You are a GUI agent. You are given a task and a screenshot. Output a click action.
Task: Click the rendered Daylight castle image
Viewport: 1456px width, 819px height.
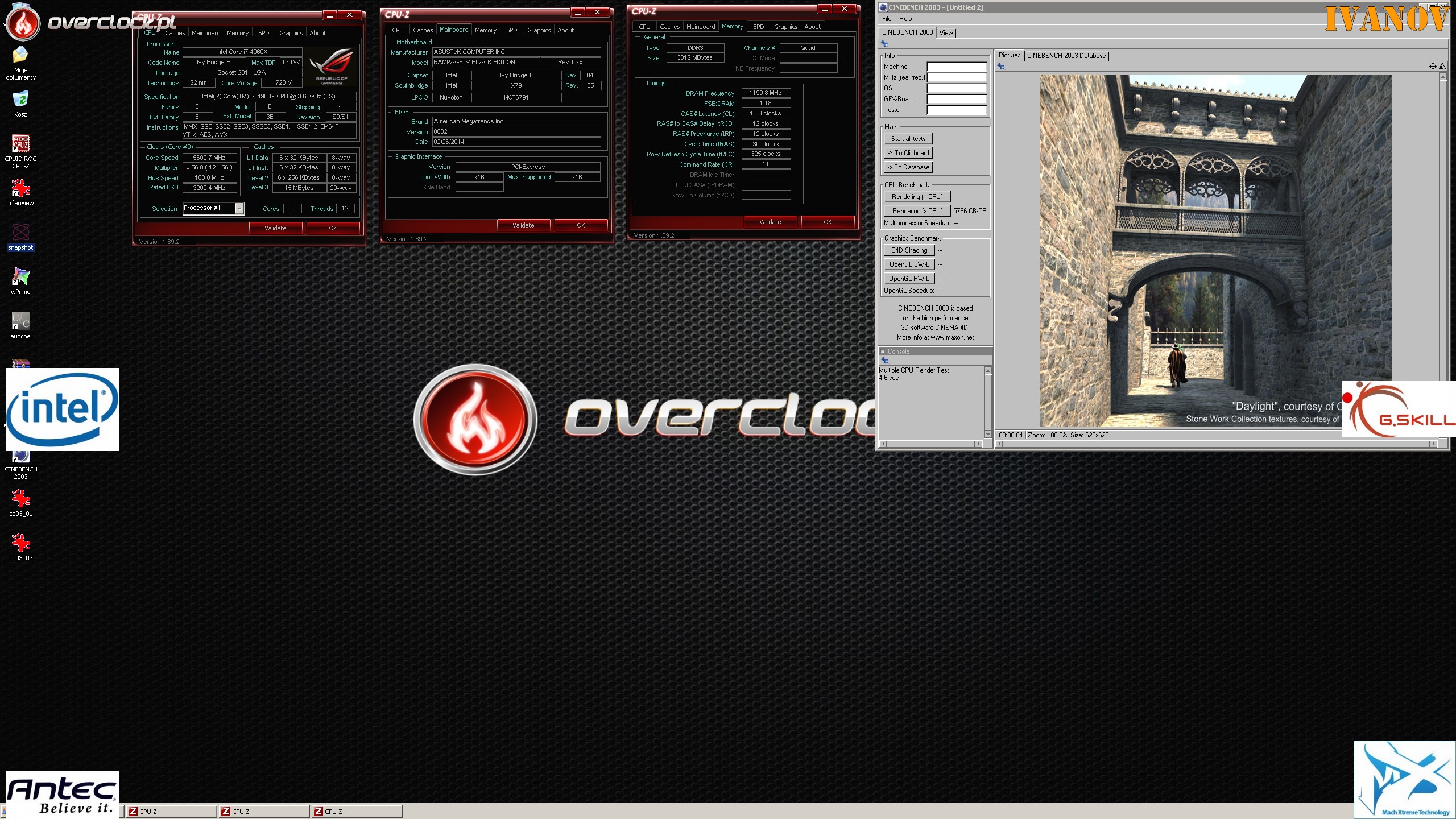click(x=1215, y=251)
